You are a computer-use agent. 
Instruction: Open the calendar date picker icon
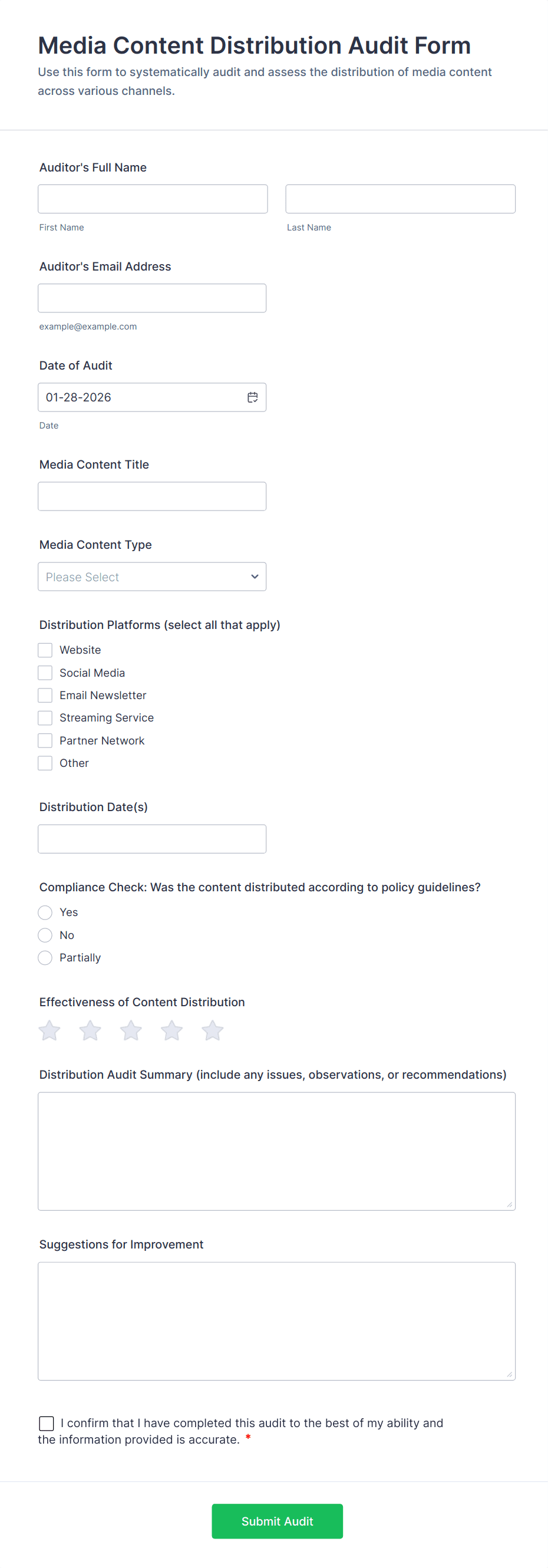(252, 397)
